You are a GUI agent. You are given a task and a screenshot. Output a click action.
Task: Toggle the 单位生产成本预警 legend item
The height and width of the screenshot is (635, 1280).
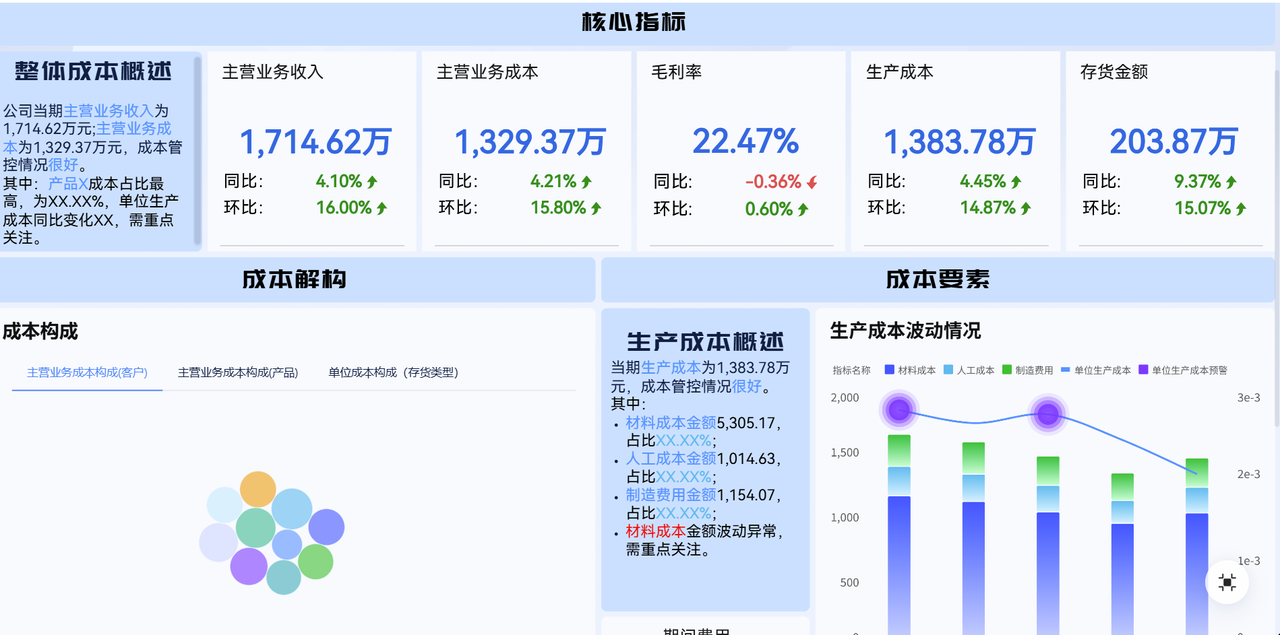[1182, 370]
